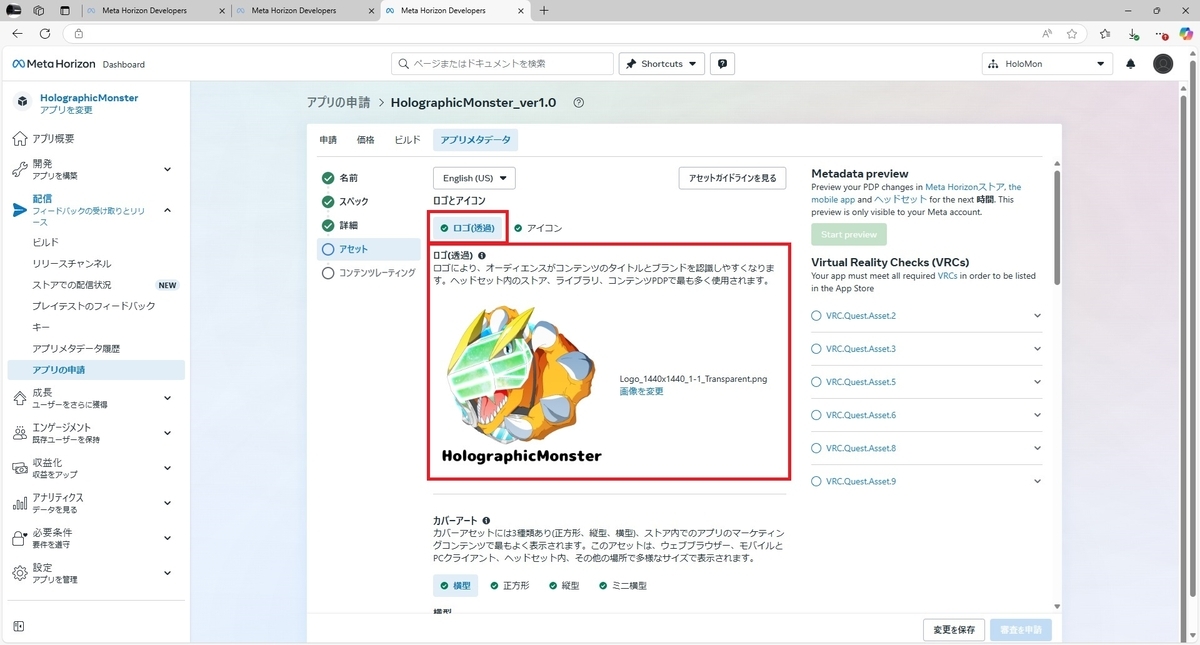The image size is (1200, 645).
Task: Select the 正方形 cover art option
Action: tap(510, 586)
